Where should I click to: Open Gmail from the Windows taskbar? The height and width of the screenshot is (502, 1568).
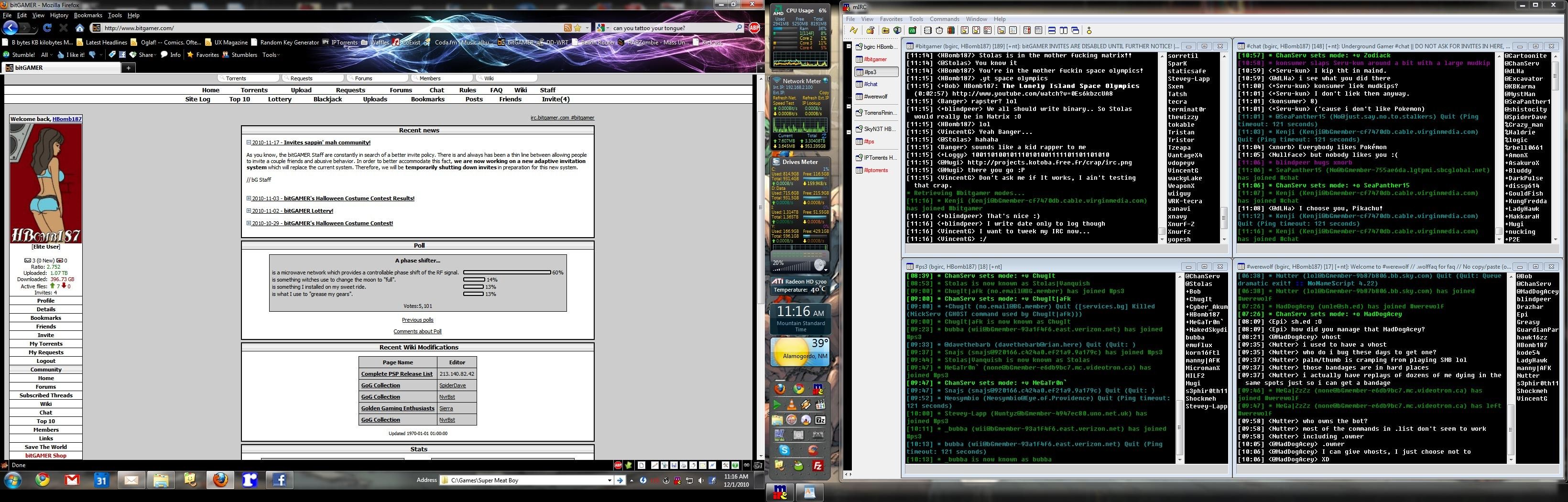pos(72,480)
